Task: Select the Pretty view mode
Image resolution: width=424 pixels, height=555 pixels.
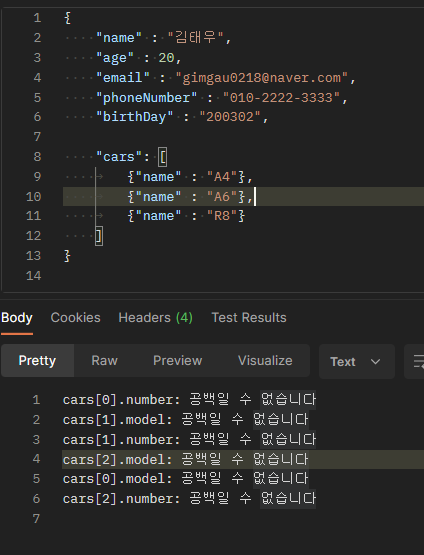Action: point(37,360)
